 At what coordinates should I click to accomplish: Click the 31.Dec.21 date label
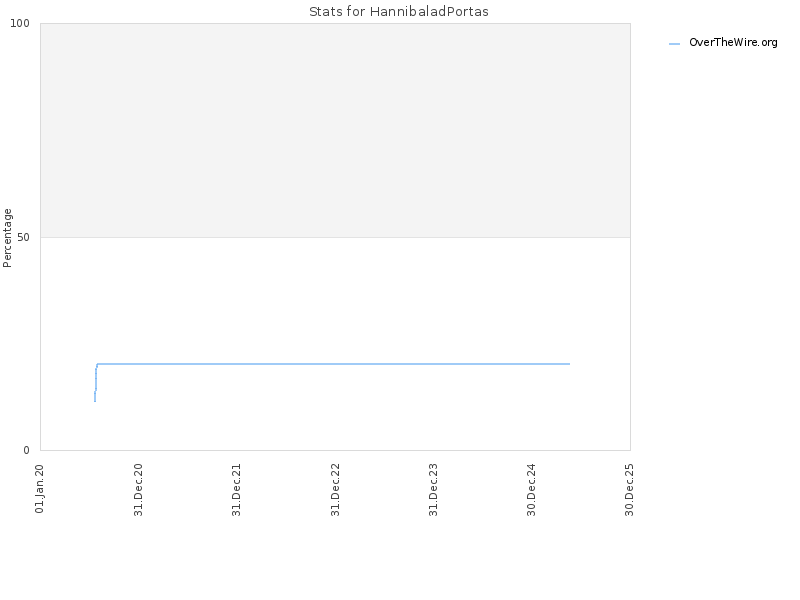coord(236,490)
